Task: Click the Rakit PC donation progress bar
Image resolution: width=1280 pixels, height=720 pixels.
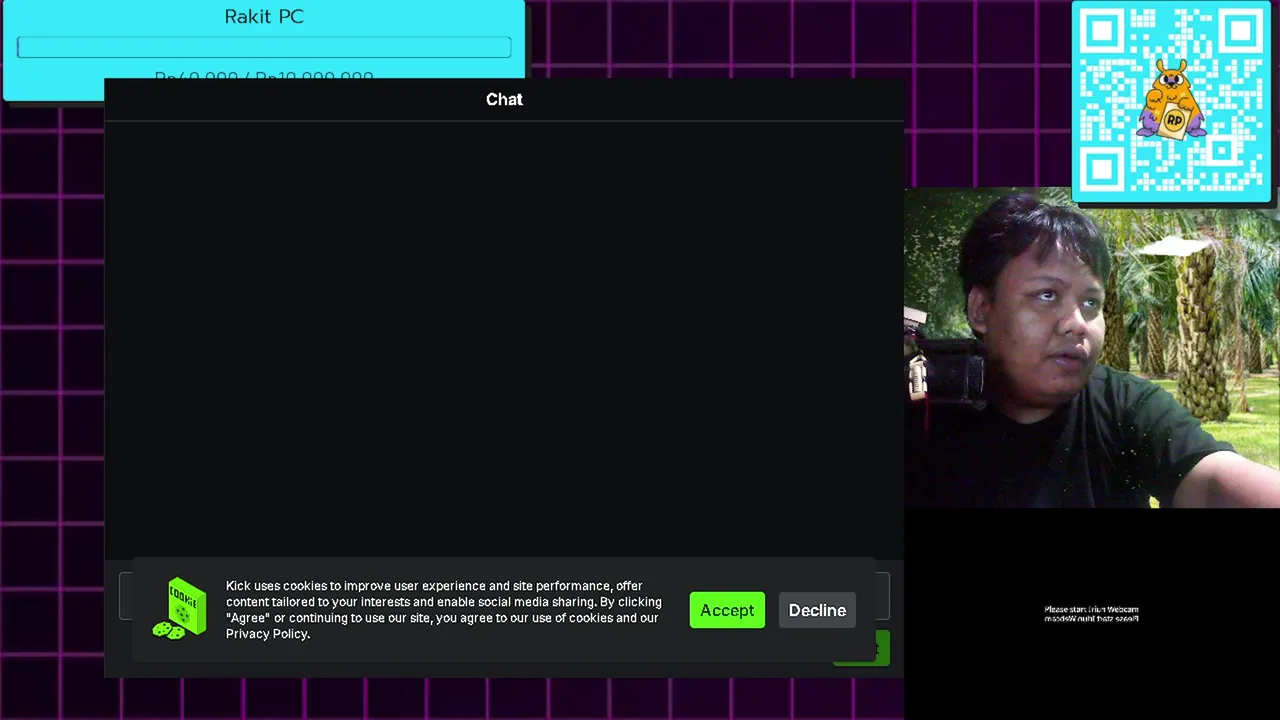Action: point(264,47)
